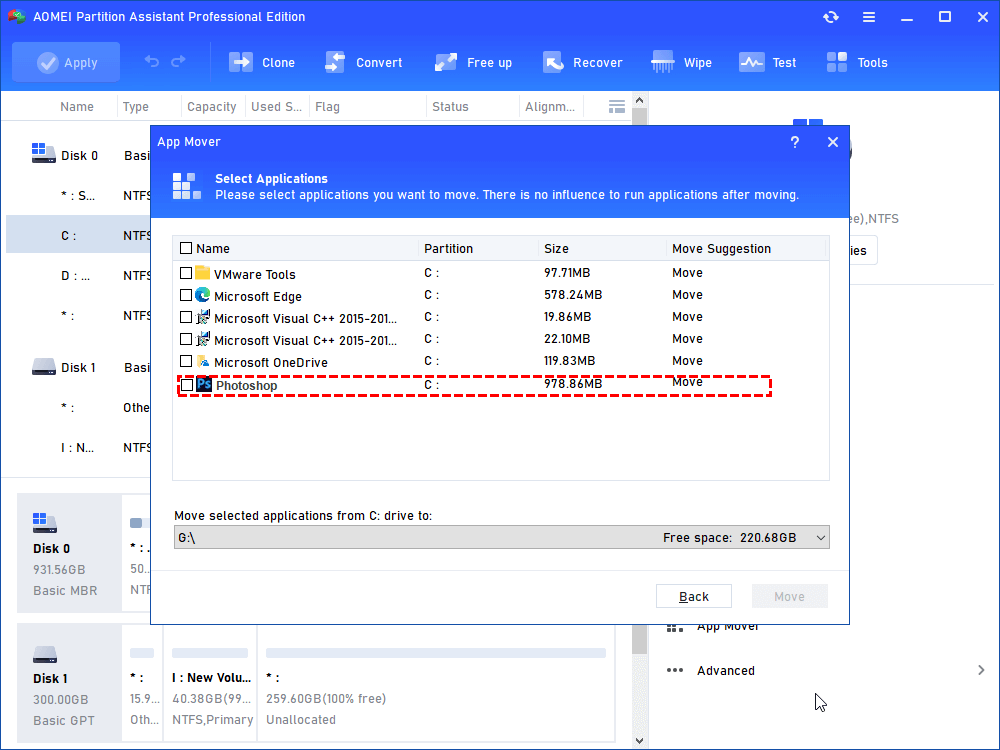Toggle the select-all Name header checkbox
Viewport: 1000px width, 750px height.
186,248
